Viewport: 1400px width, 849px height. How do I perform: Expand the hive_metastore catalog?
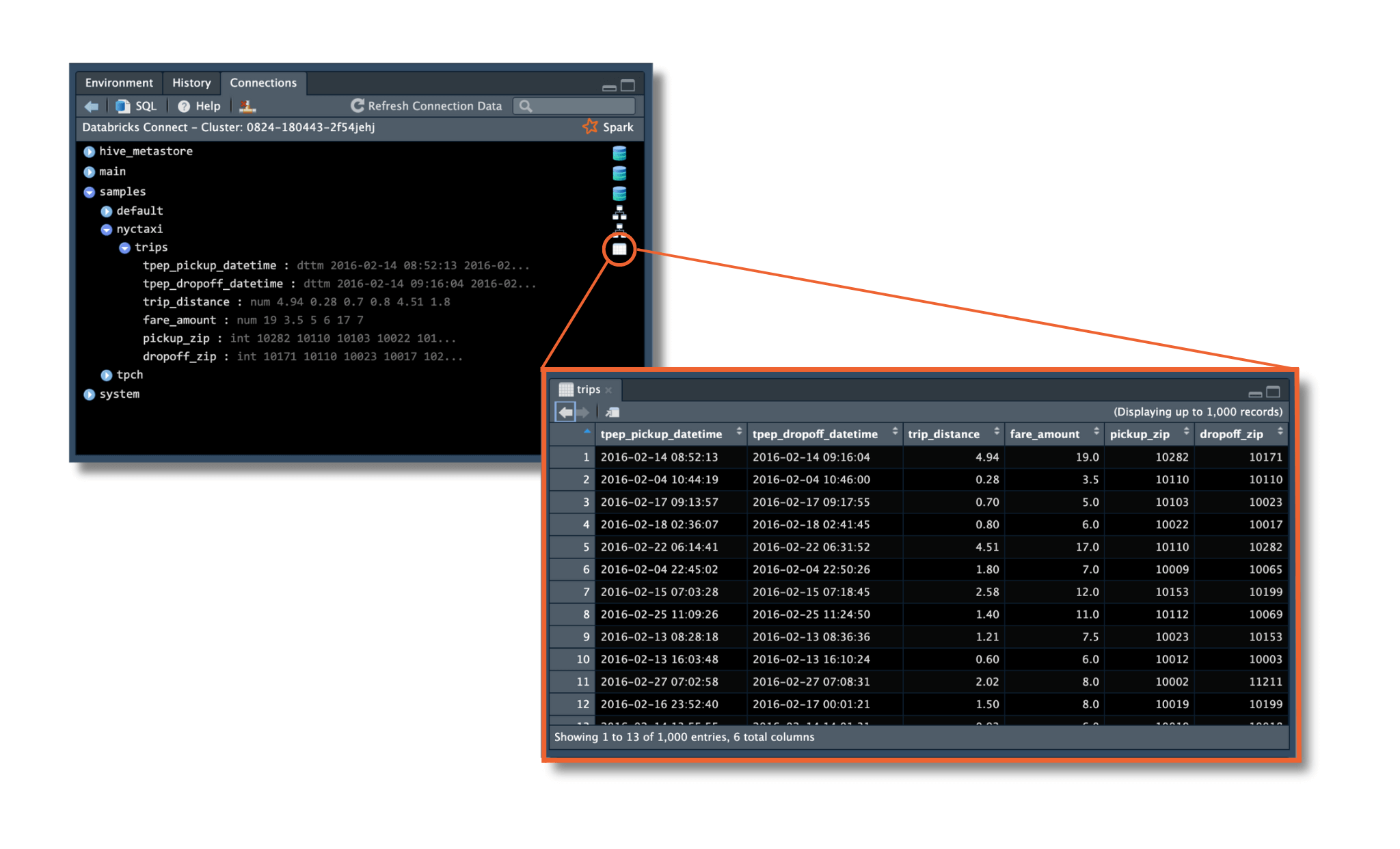coord(90,152)
